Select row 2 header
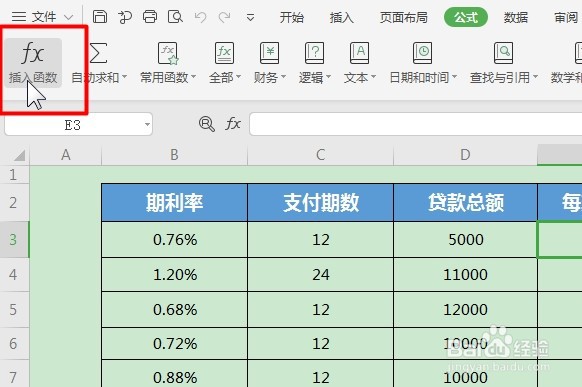This screenshot has height=387, width=582. tap(14, 203)
